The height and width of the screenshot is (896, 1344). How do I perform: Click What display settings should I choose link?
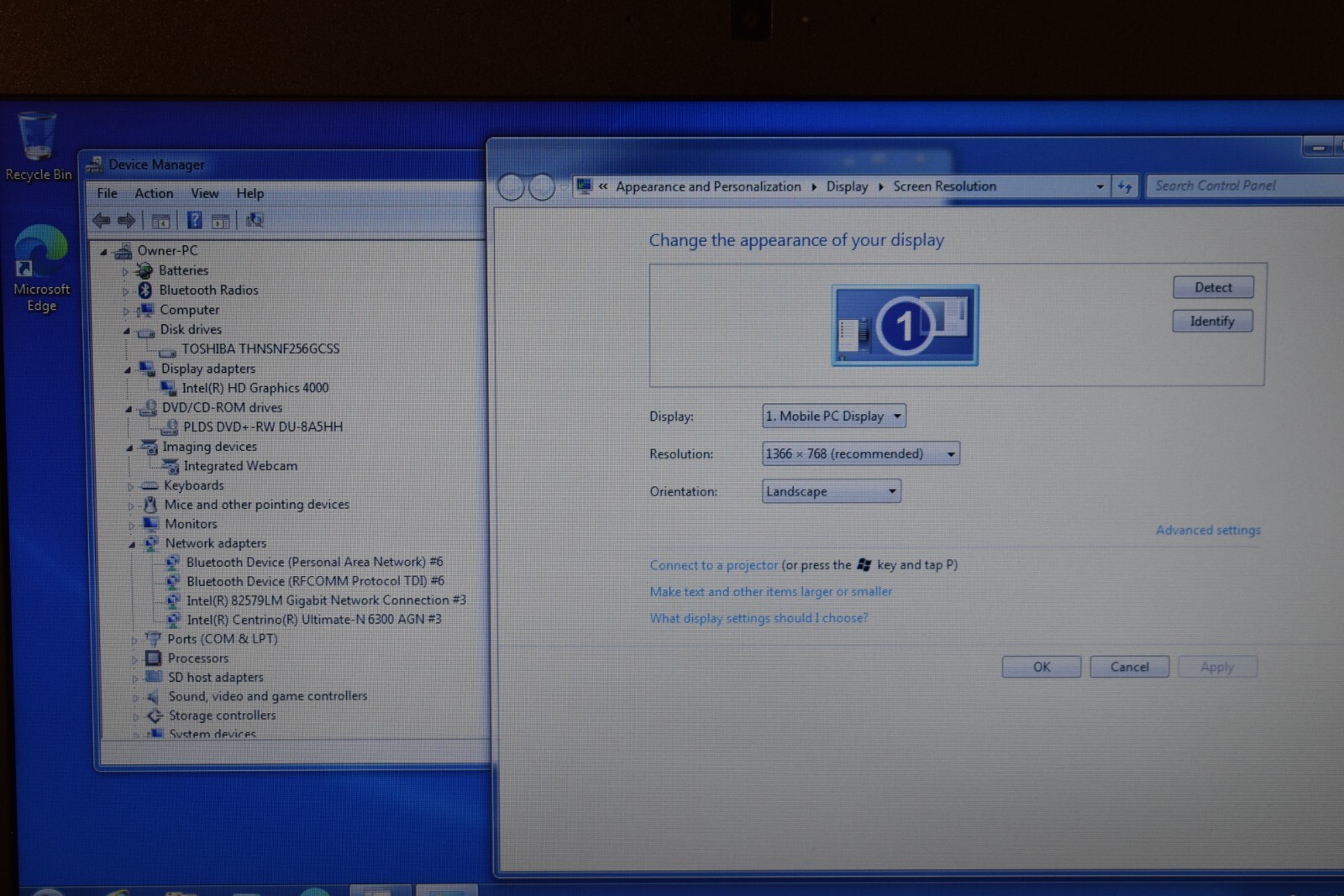[759, 618]
